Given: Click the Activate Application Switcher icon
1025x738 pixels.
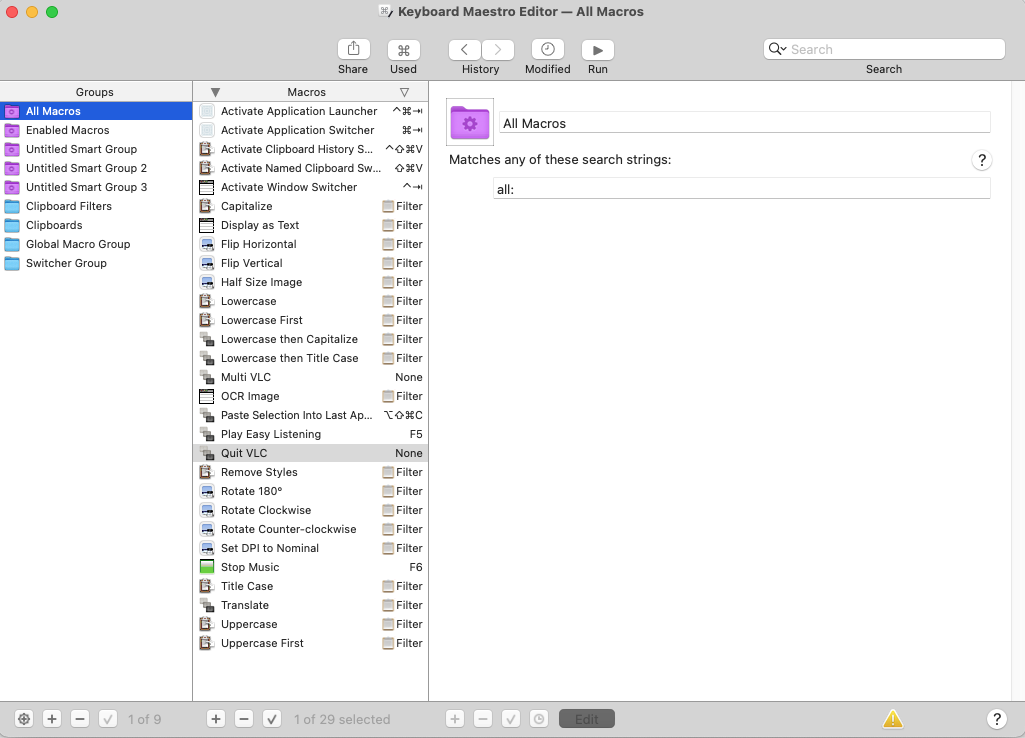Looking at the screenshot, I should click(207, 130).
